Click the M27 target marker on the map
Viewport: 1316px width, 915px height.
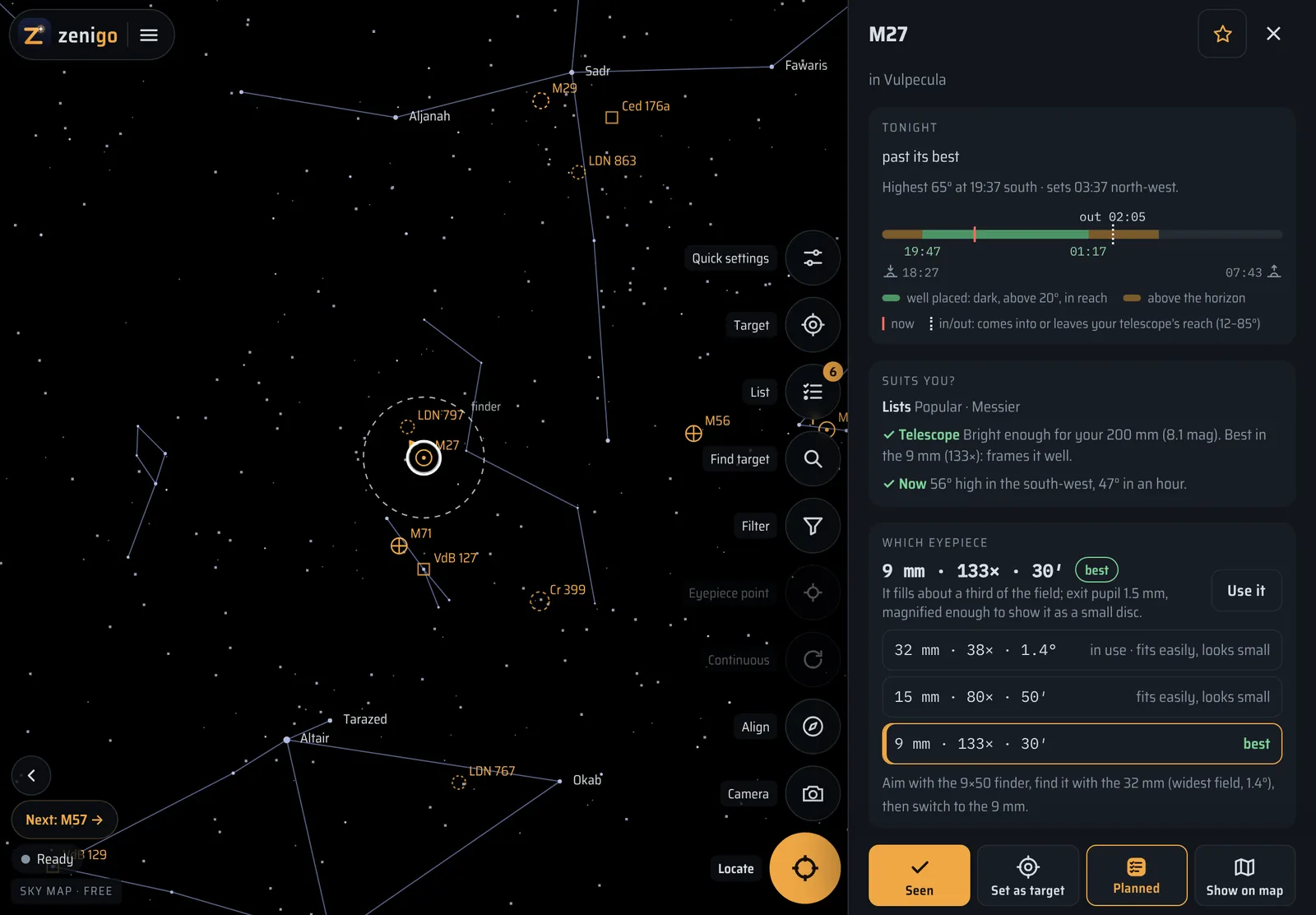click(x=424, y=457)
